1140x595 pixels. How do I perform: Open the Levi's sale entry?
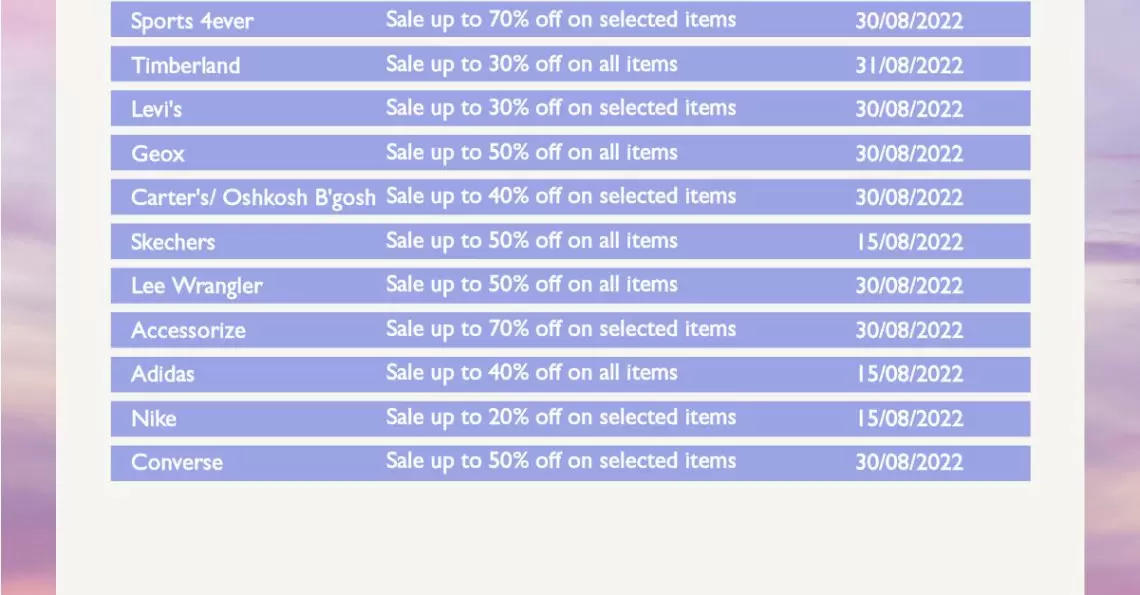tap(570, 108)
